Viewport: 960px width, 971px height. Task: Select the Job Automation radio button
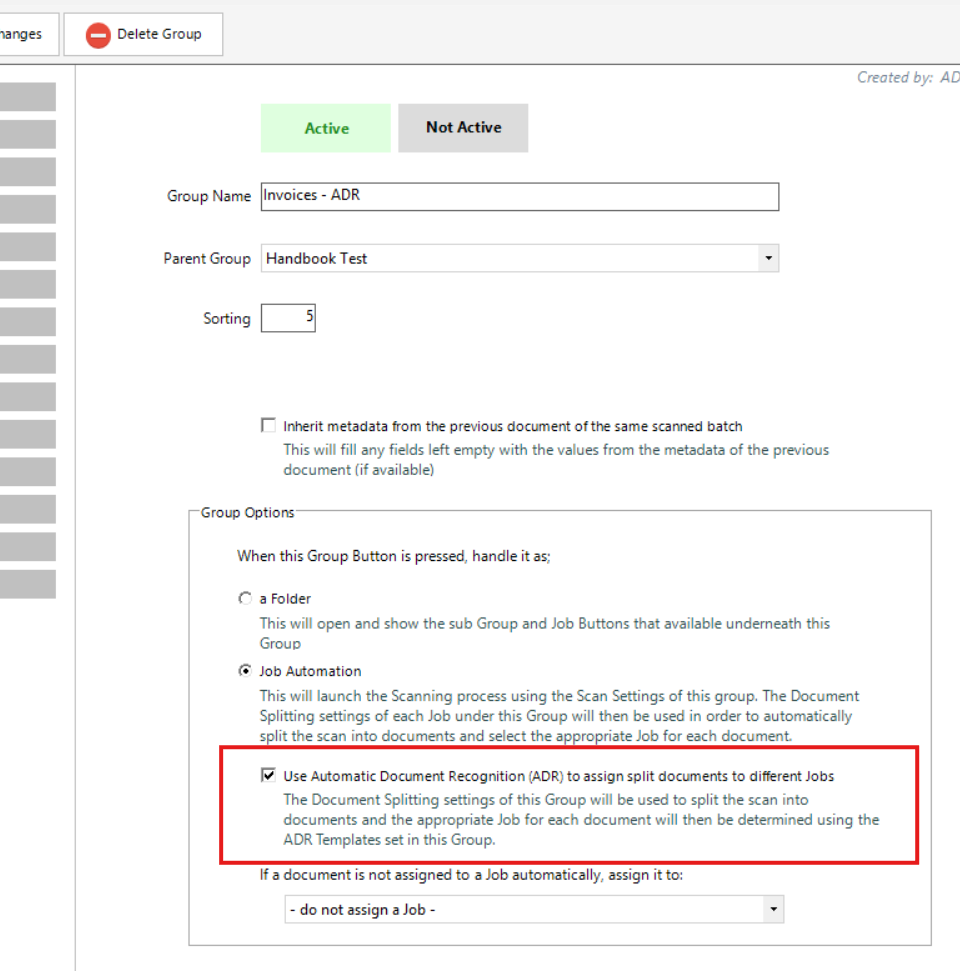coord(245,671)
